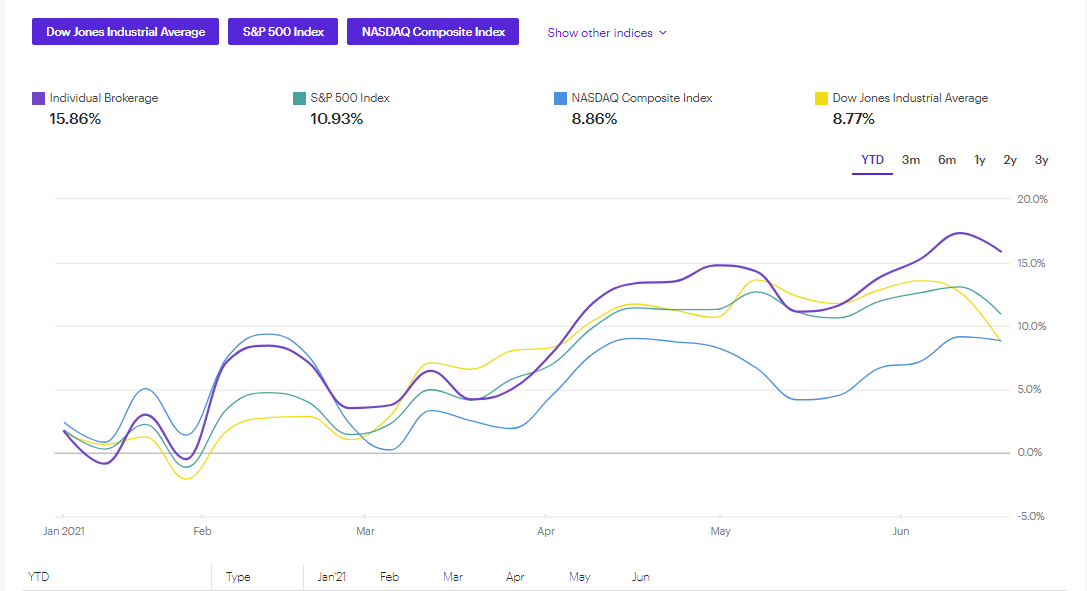The width and height of the screenshot is (1087, 591).
Task: Toggle the S&P 500 Index button
Action: tap(283, 32)
